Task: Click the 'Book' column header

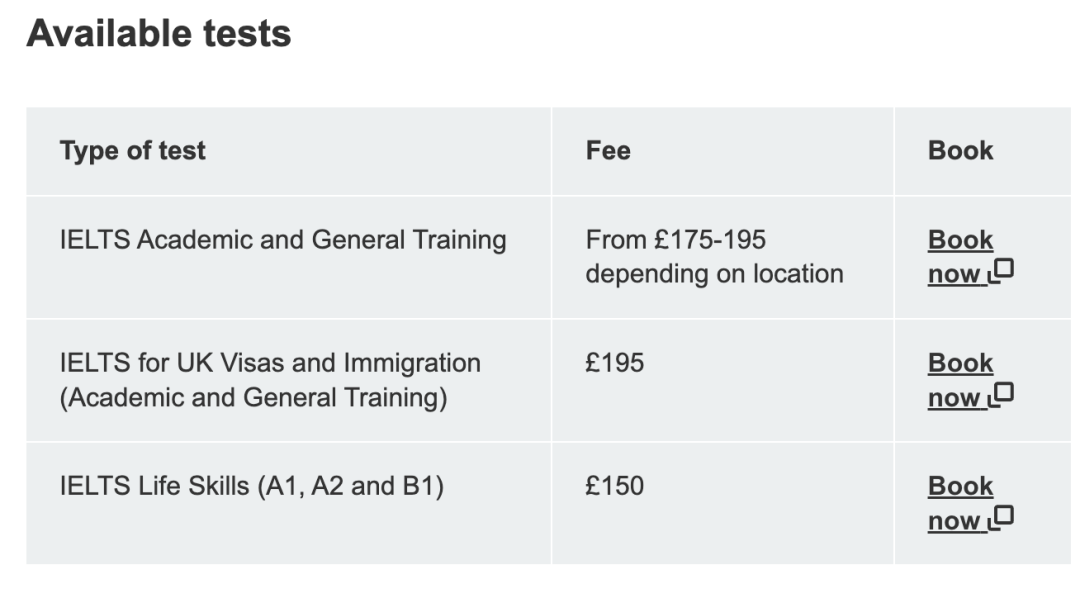Action: click(960, 151)
